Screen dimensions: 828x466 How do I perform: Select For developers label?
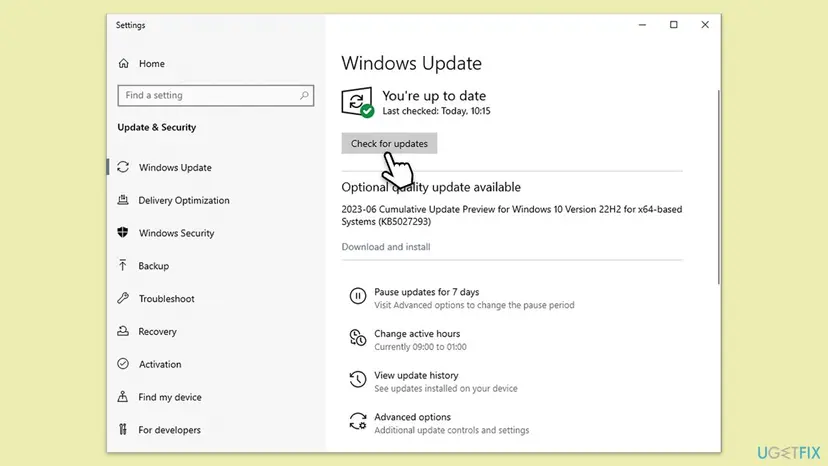coord(170,430)
